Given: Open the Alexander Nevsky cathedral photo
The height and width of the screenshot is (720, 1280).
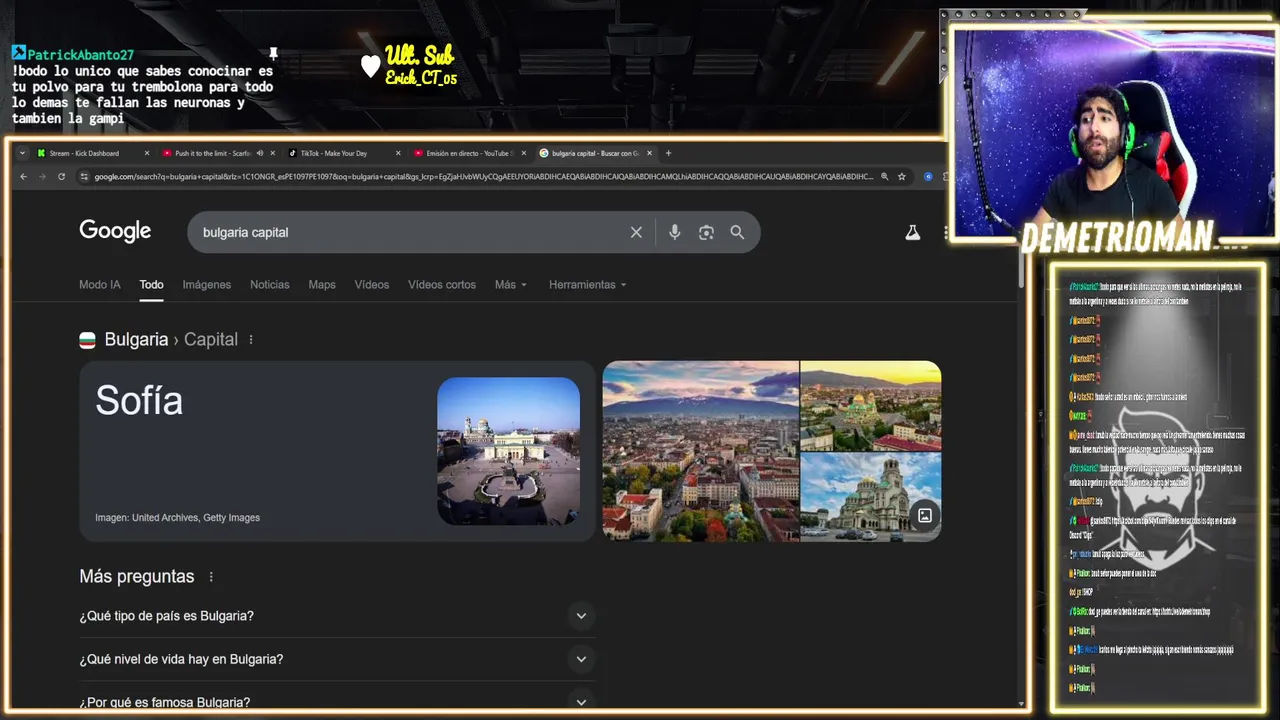Looking at the screenshot, I should (x=871, y=497).
